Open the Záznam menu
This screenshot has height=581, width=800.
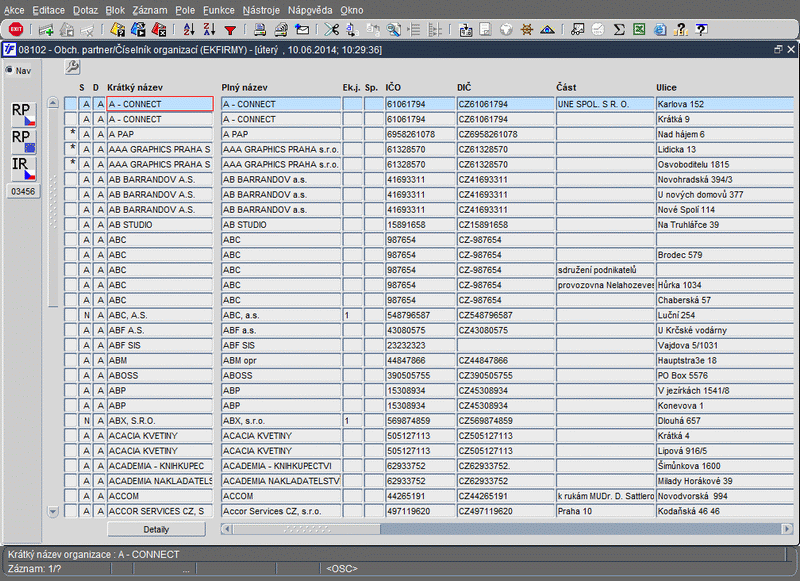[x=150, y=10]
